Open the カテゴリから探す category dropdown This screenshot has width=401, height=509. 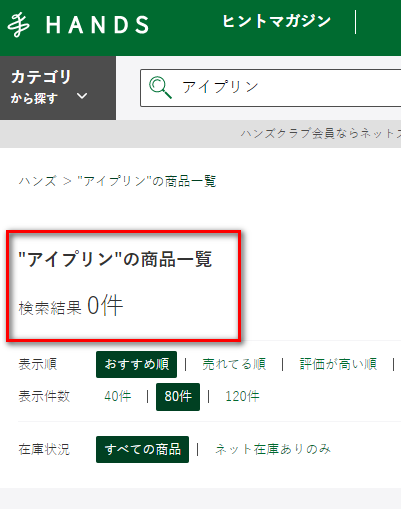point(58,88)
